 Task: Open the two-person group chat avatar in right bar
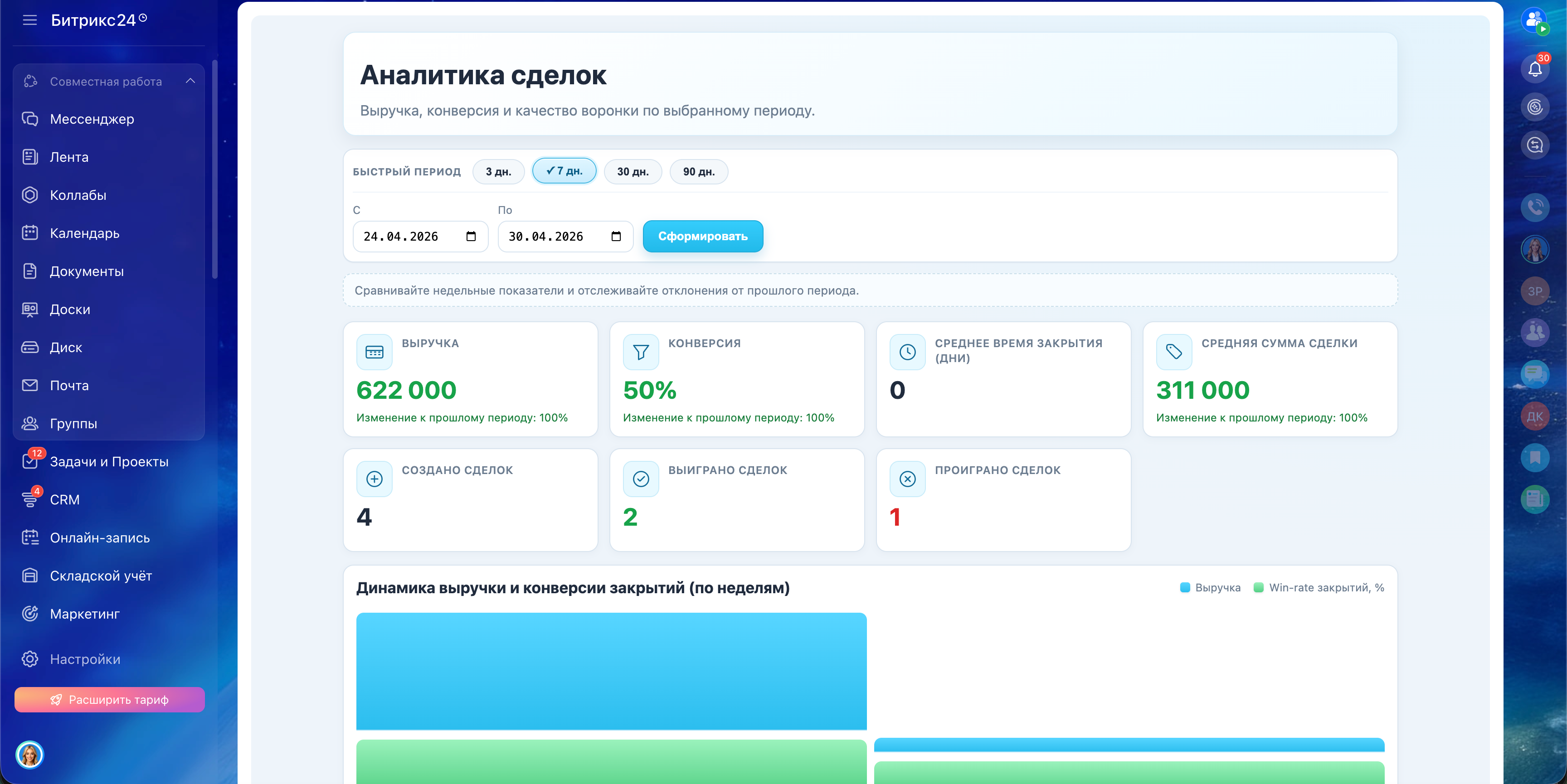[1535, 333]
